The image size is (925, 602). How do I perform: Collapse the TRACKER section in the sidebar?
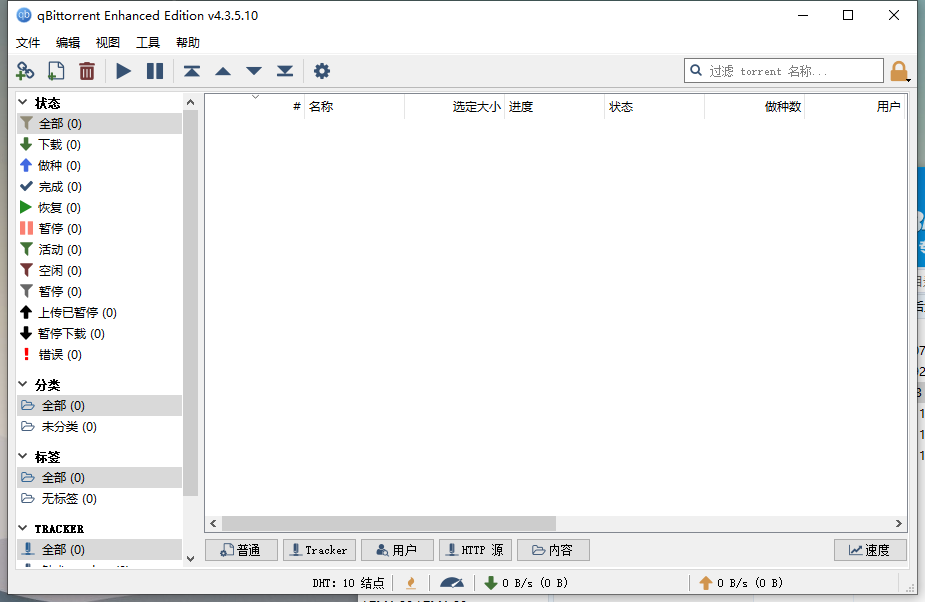tap(22, 528)
